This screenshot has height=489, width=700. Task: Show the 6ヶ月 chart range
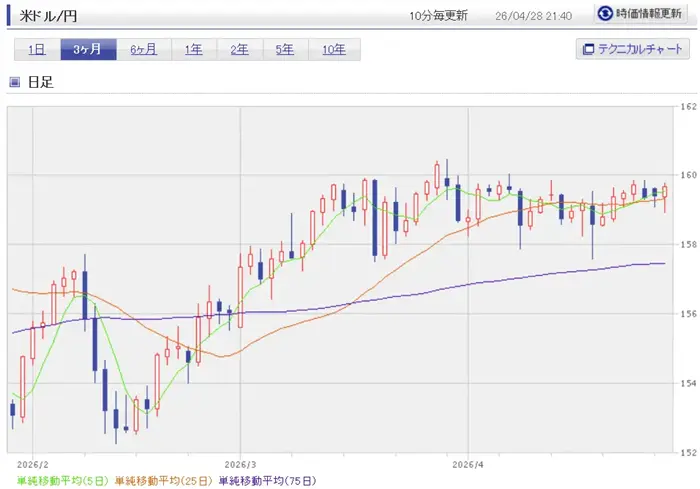(143, 50)
